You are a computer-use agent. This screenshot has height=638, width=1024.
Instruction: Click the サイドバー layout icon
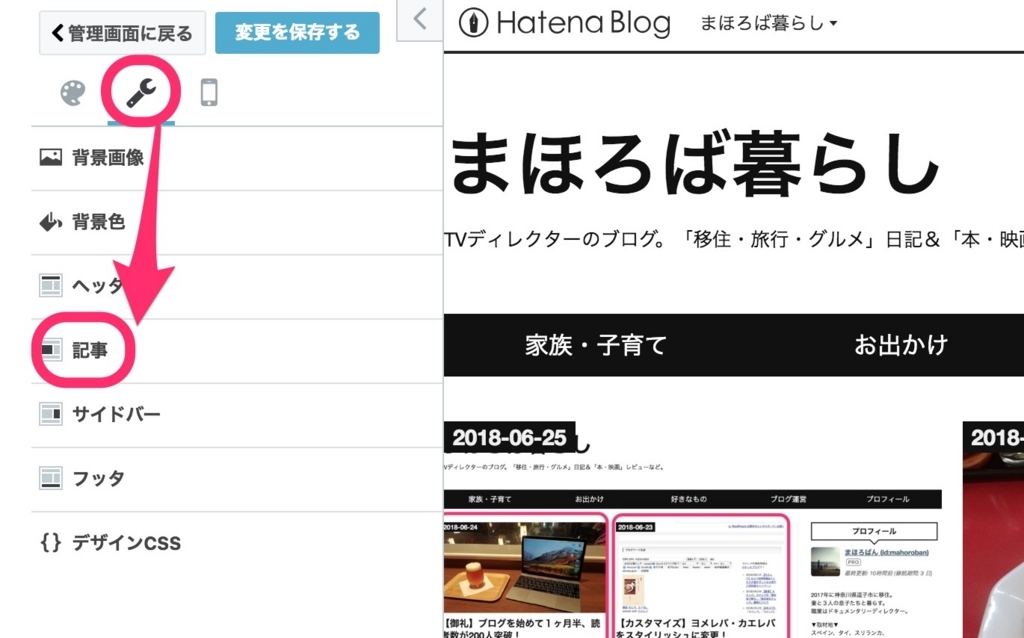pyautogui.click(x=51, y=414)
